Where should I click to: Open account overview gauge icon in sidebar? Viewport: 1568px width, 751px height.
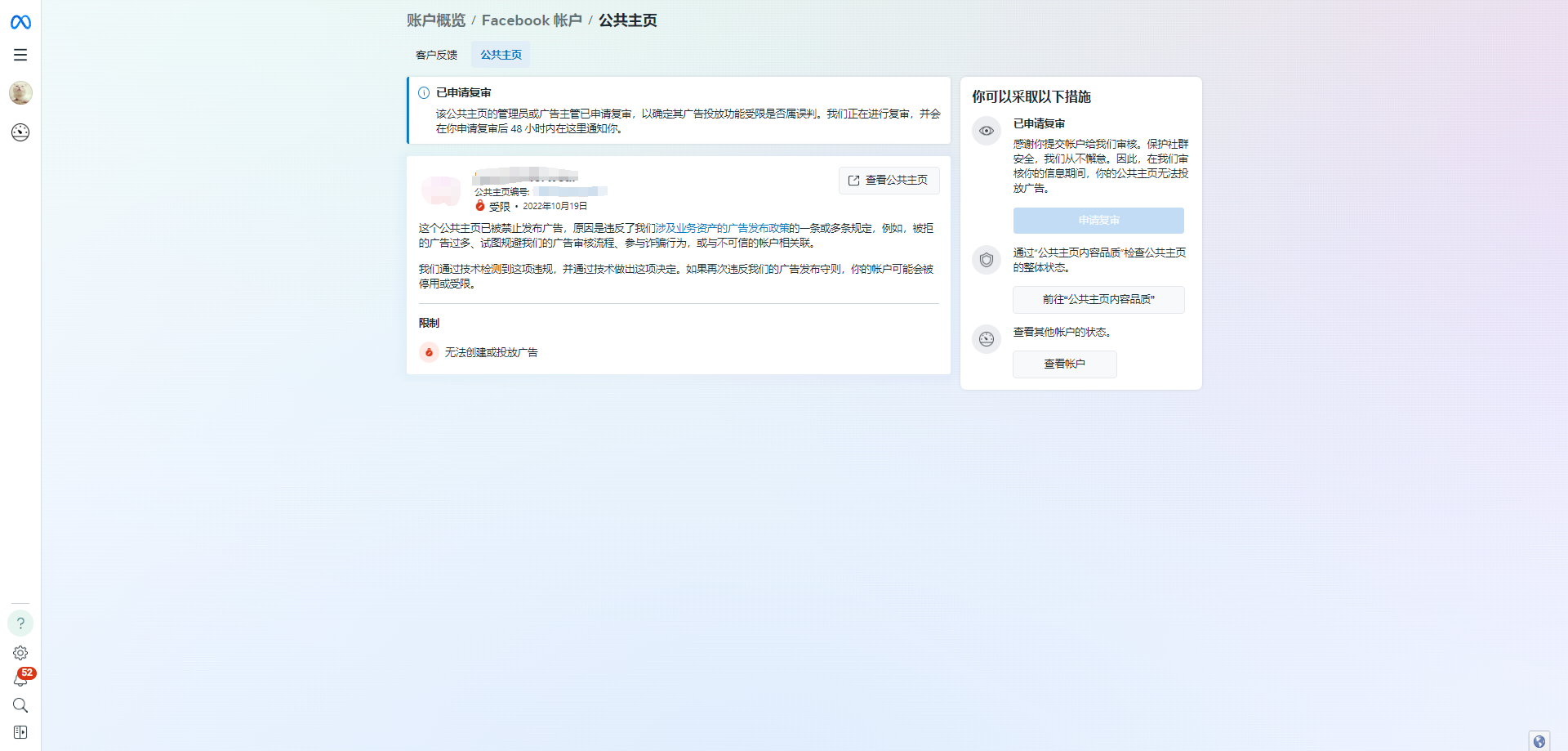[20, 132]
